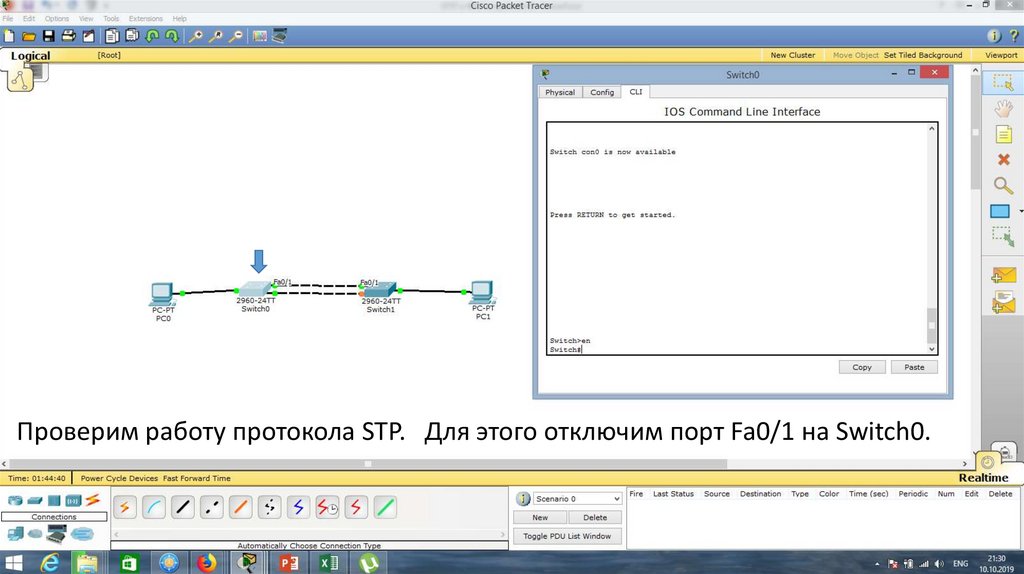The image size is (1024, 574).
Task: Switch to the Physical tab in Switch0
Action: [x=560, y=92]
